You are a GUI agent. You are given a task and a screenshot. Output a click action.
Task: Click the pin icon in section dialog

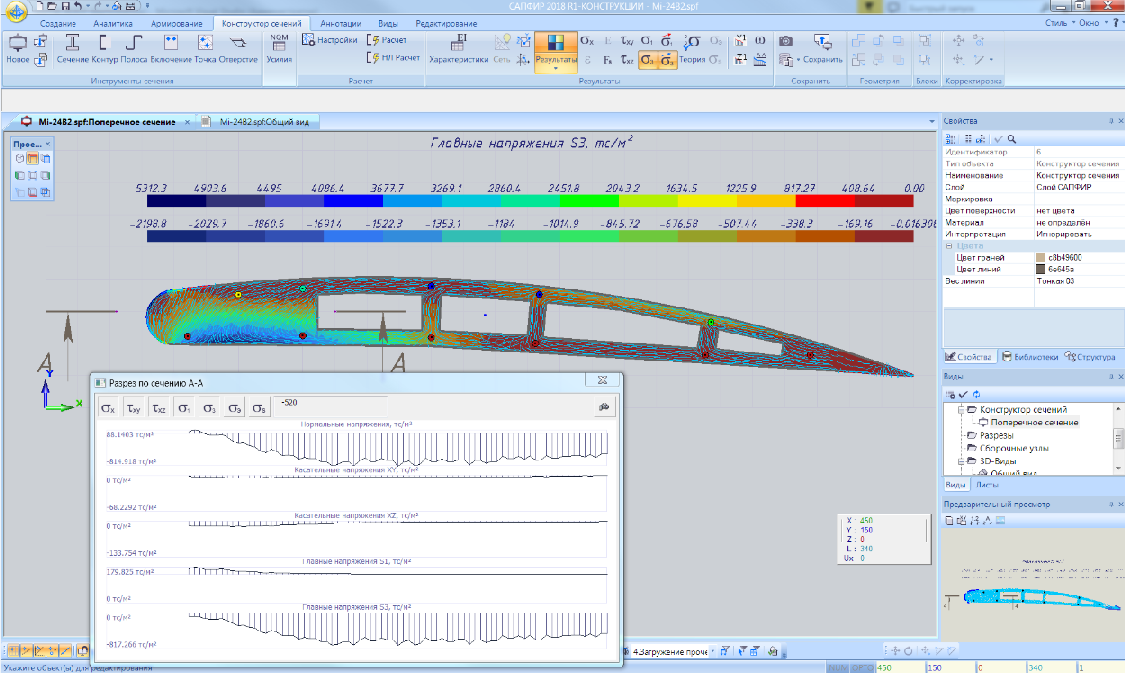(x=603, y=407)
